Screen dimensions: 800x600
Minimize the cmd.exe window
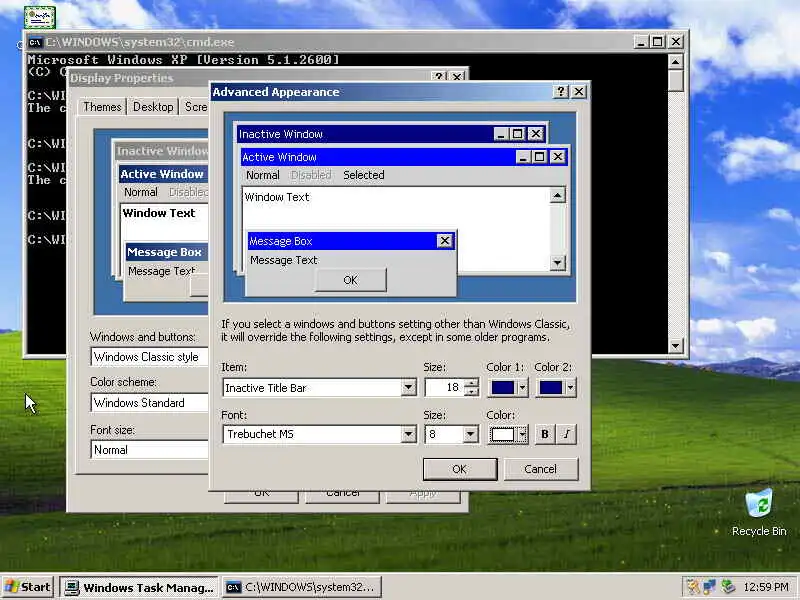coord(641,41)
